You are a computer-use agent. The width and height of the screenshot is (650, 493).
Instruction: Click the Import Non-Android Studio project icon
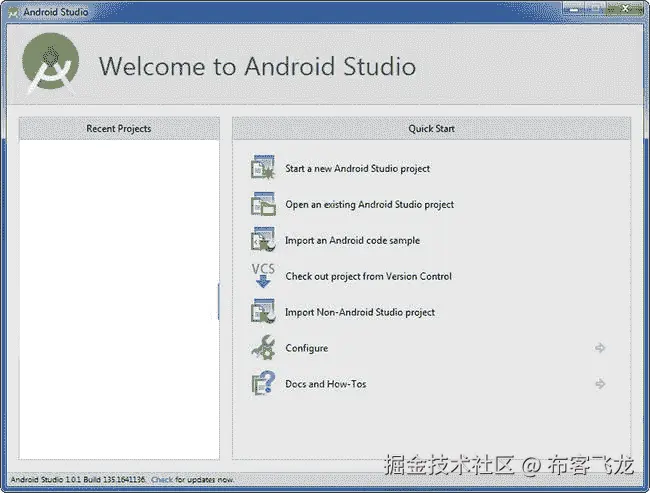(263, 311)
